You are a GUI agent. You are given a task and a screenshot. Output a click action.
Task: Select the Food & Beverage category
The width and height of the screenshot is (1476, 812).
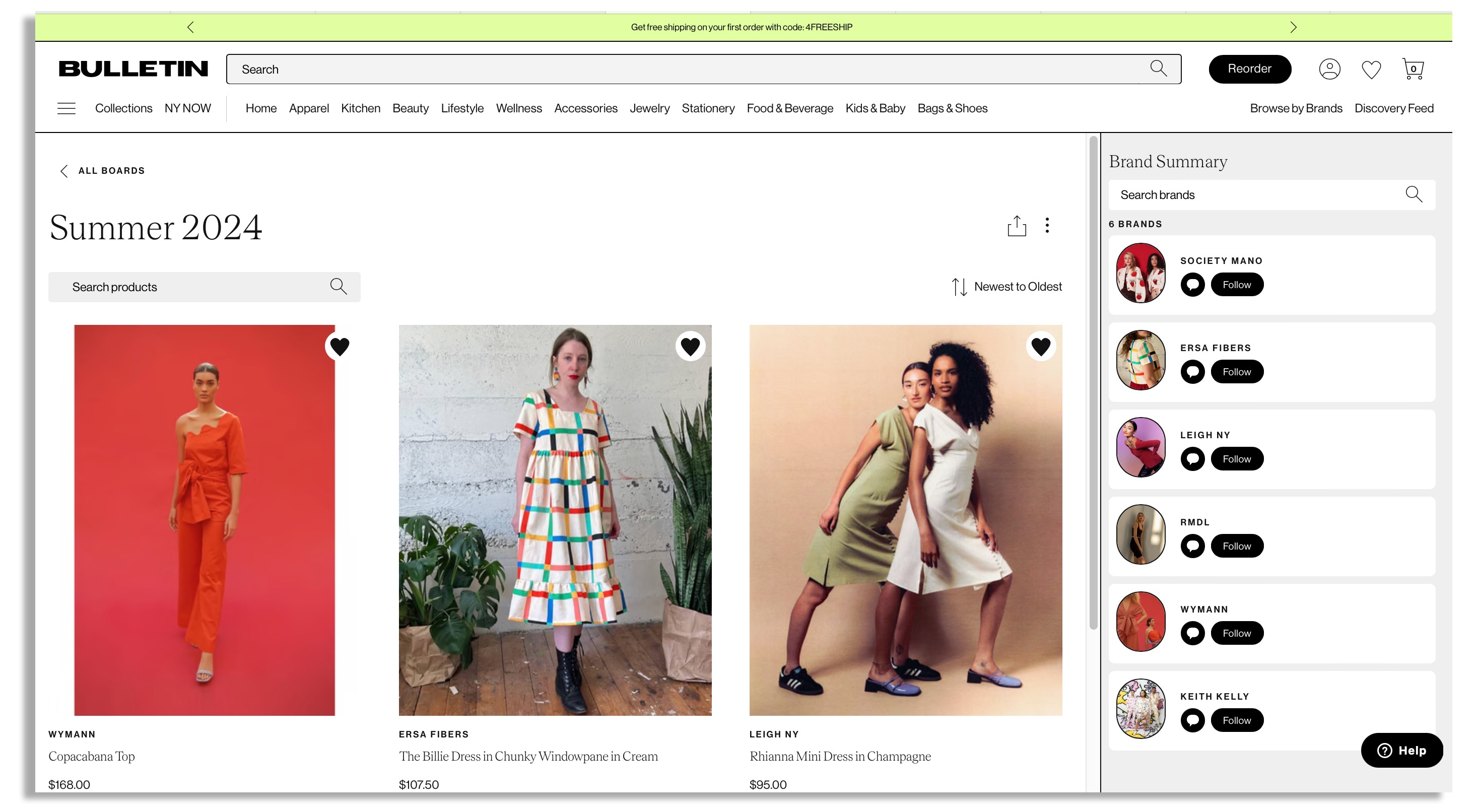click(789, 108)
